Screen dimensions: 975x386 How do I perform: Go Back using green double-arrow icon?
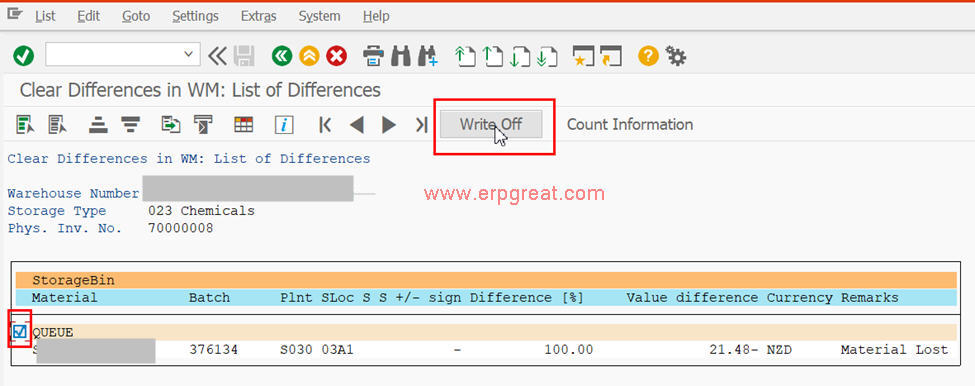[282, 57]
